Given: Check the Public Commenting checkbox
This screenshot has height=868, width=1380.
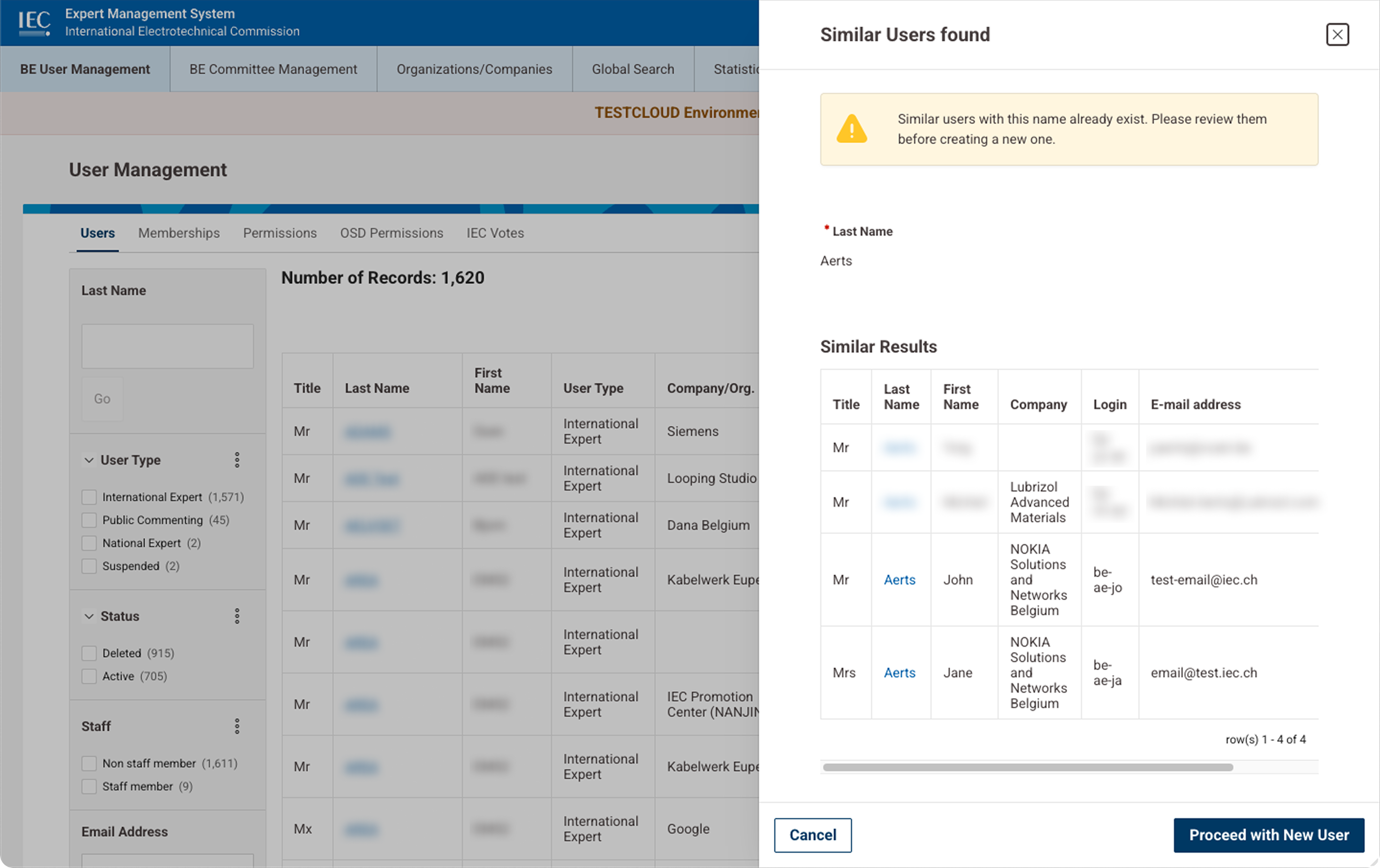Looking at the screenshot, I should click(89, 520).
